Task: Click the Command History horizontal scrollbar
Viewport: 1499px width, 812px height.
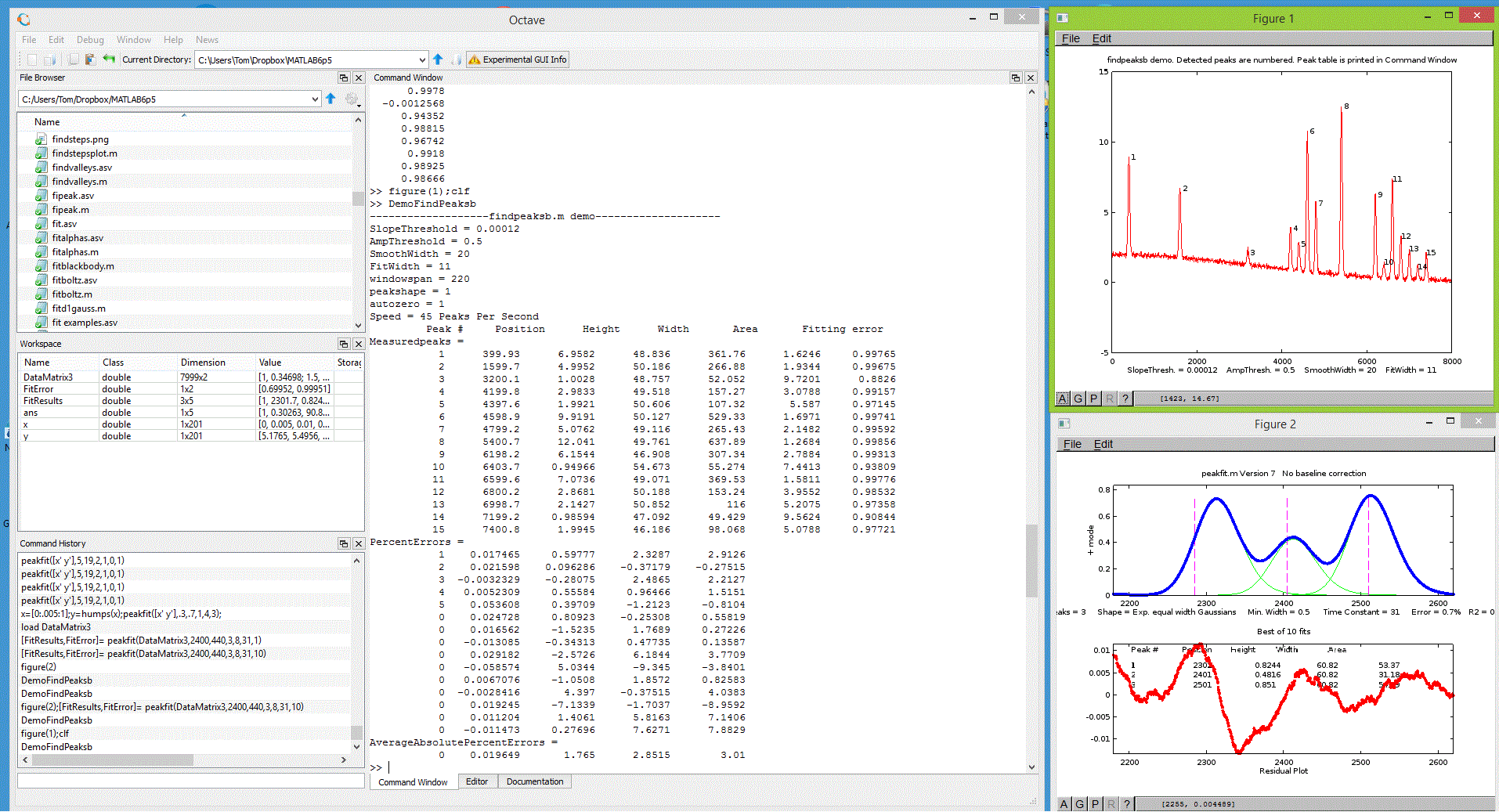Action: tap(113, 760)
